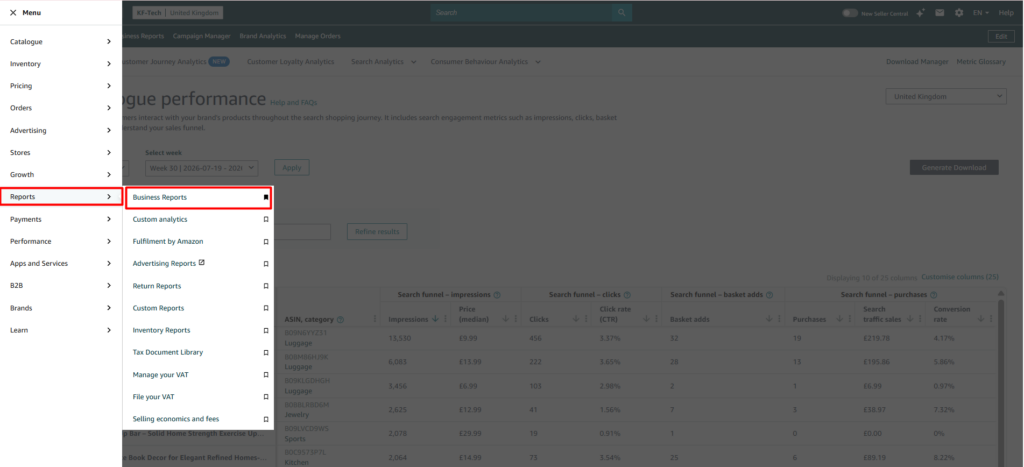
Task: Open Brand Analytics in top navigation
Action: tap(263, 36)
